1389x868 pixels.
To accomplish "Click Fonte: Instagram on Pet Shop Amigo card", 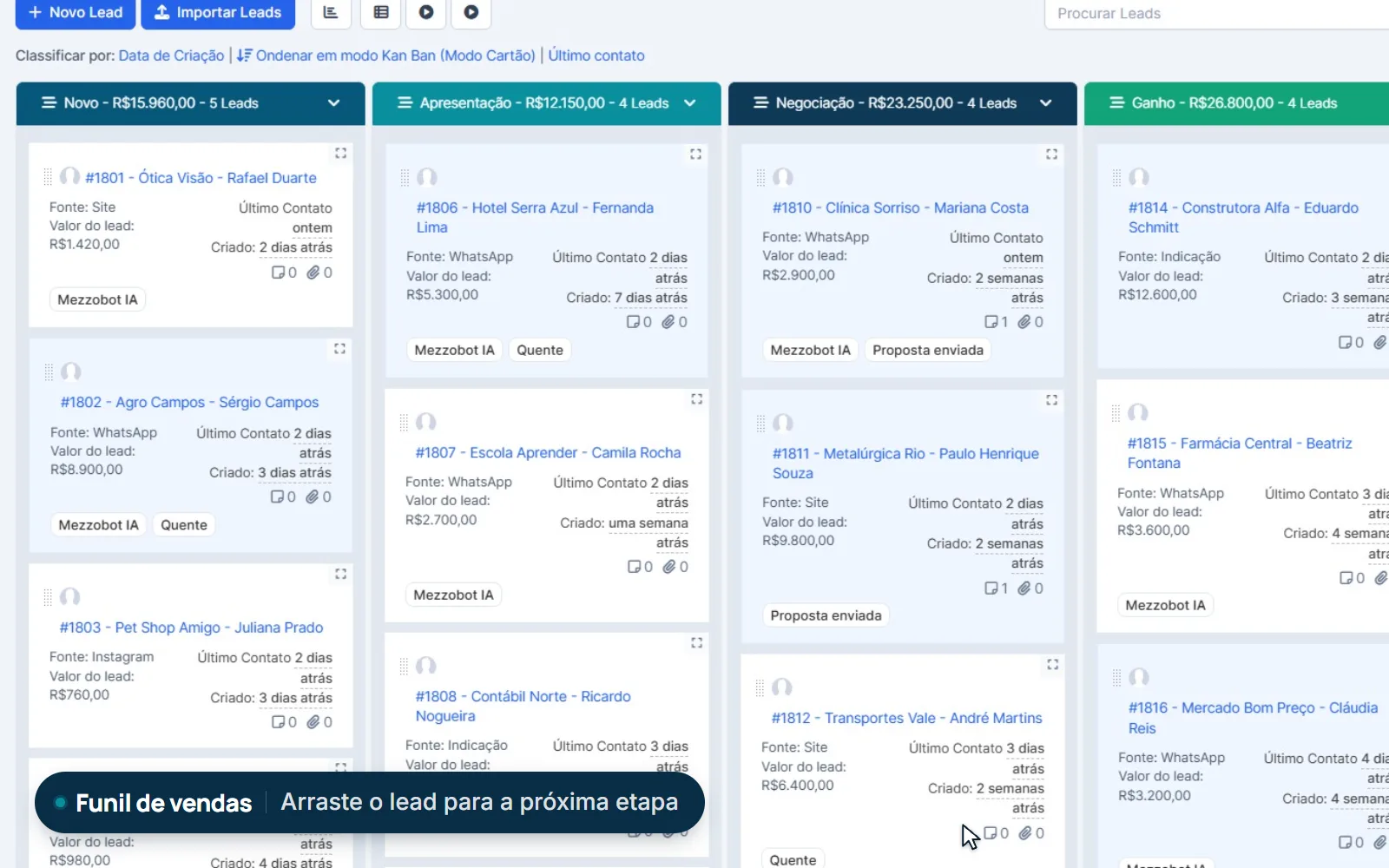I will (x=102, y=657).
